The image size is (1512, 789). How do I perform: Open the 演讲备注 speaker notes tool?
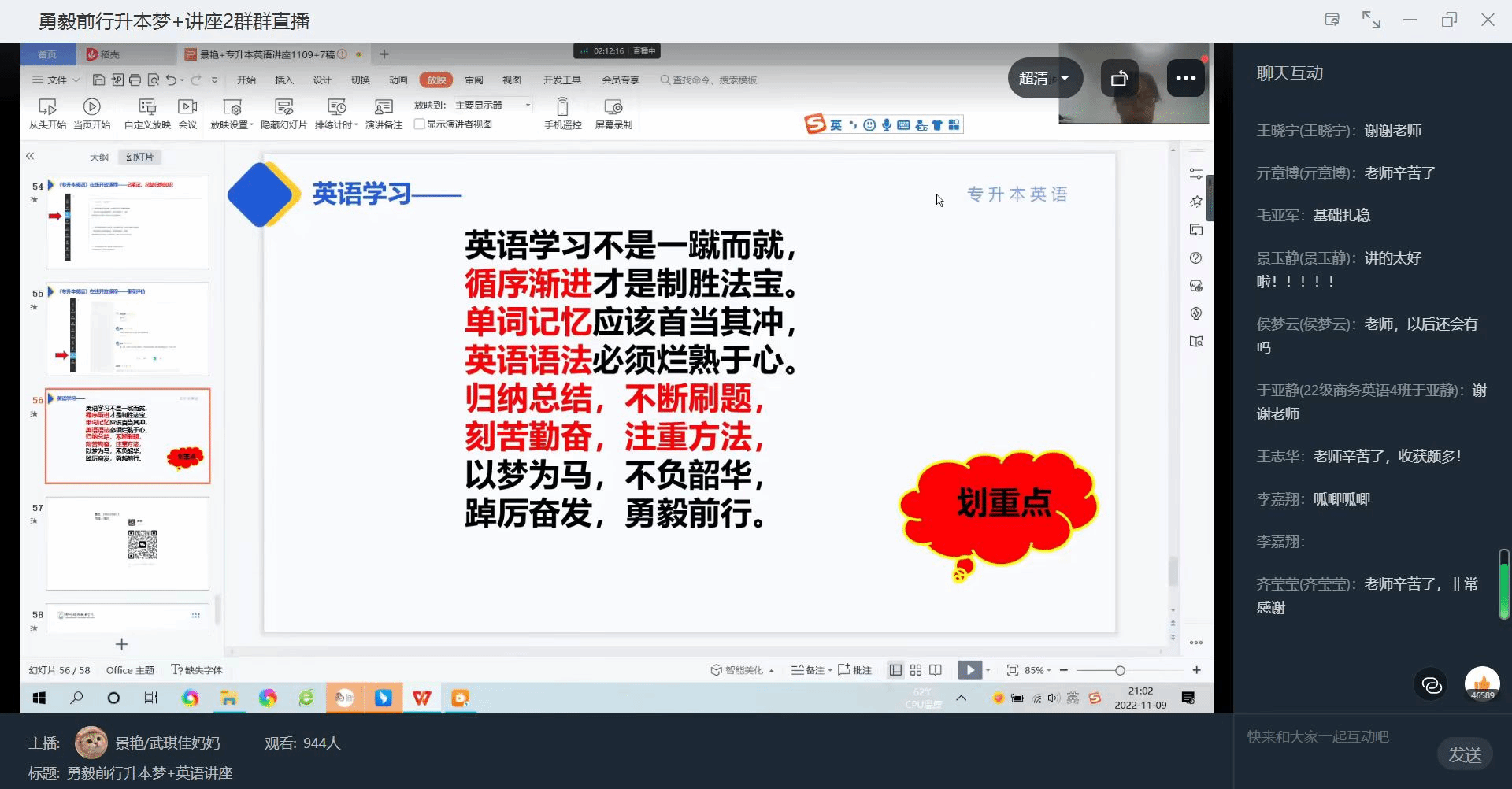384,107
